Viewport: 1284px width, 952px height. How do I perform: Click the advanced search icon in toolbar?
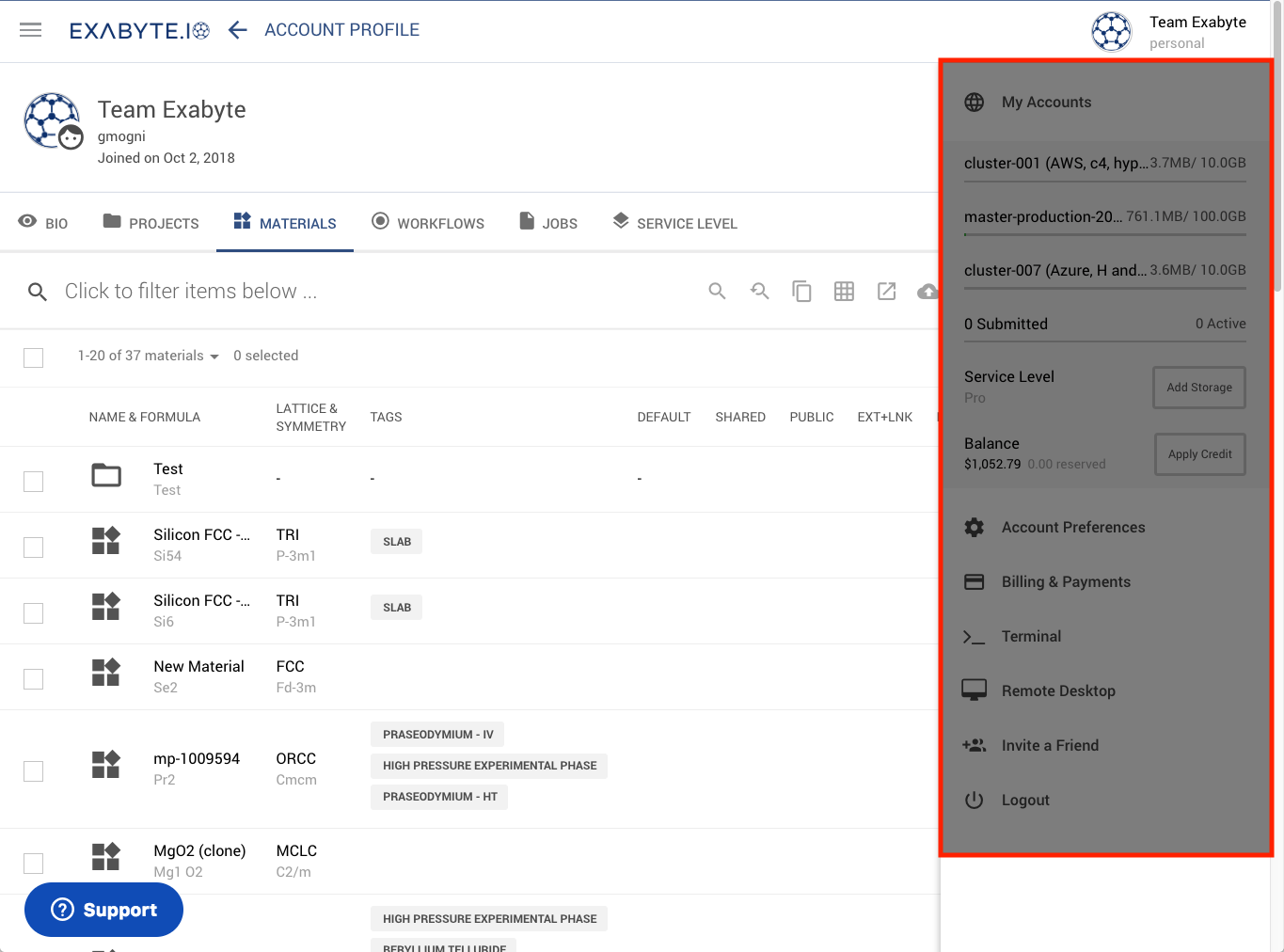pyautogui.click(x=759, y=292)
